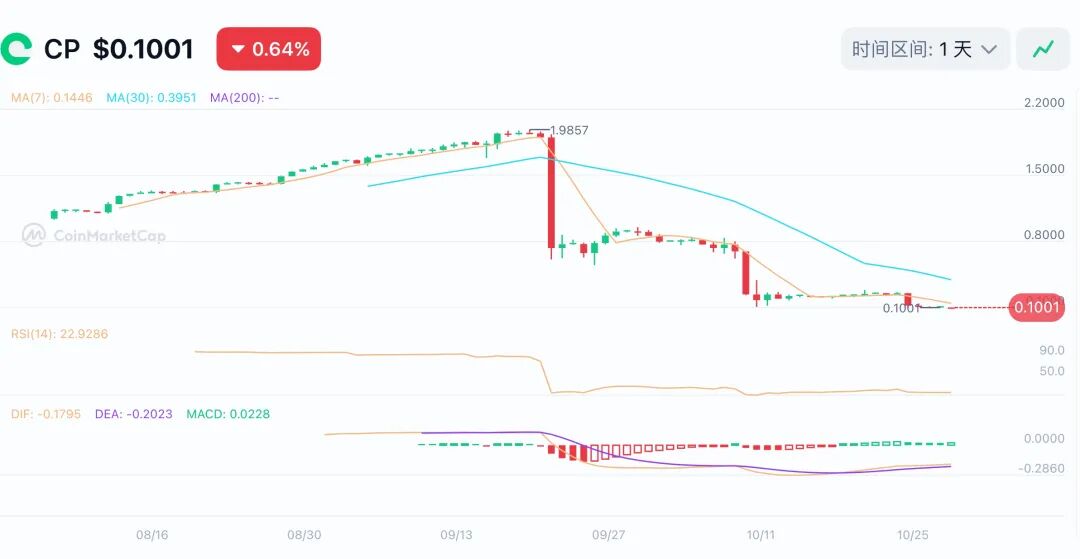Click the 08/16 date axis label

[152, 535]
